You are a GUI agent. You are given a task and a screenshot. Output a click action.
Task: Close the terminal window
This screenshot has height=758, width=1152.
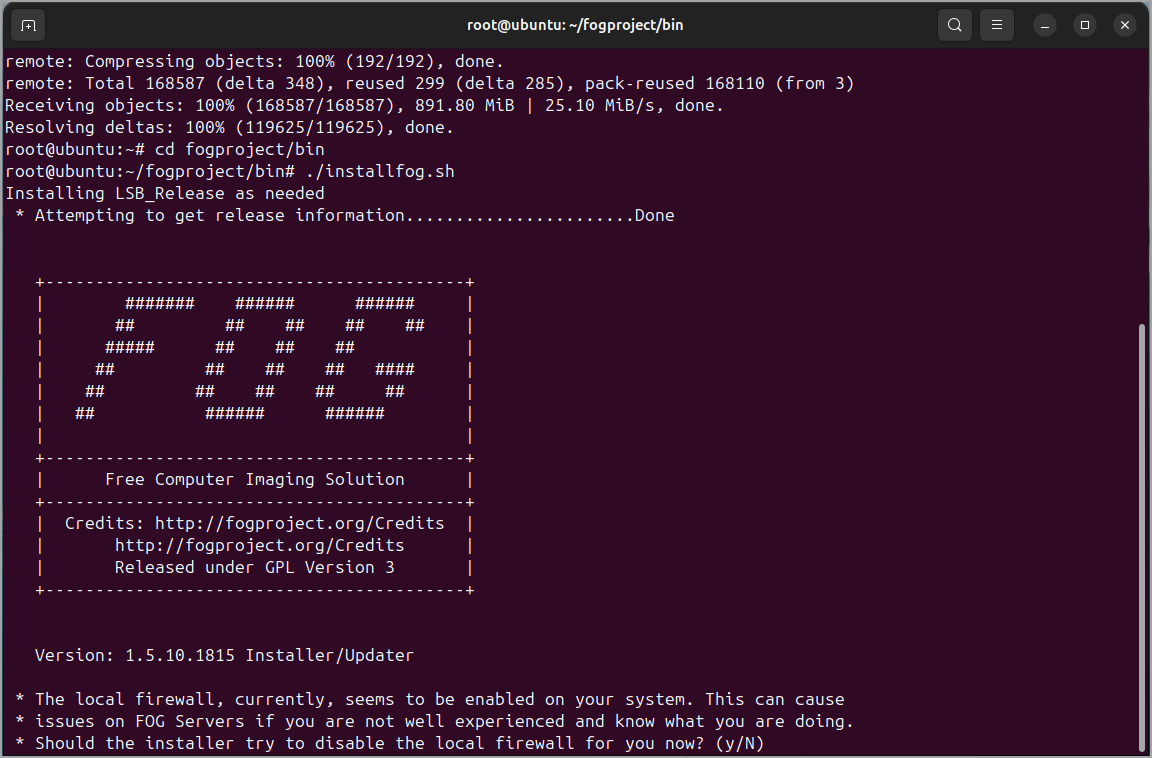tap(1124, 25)
